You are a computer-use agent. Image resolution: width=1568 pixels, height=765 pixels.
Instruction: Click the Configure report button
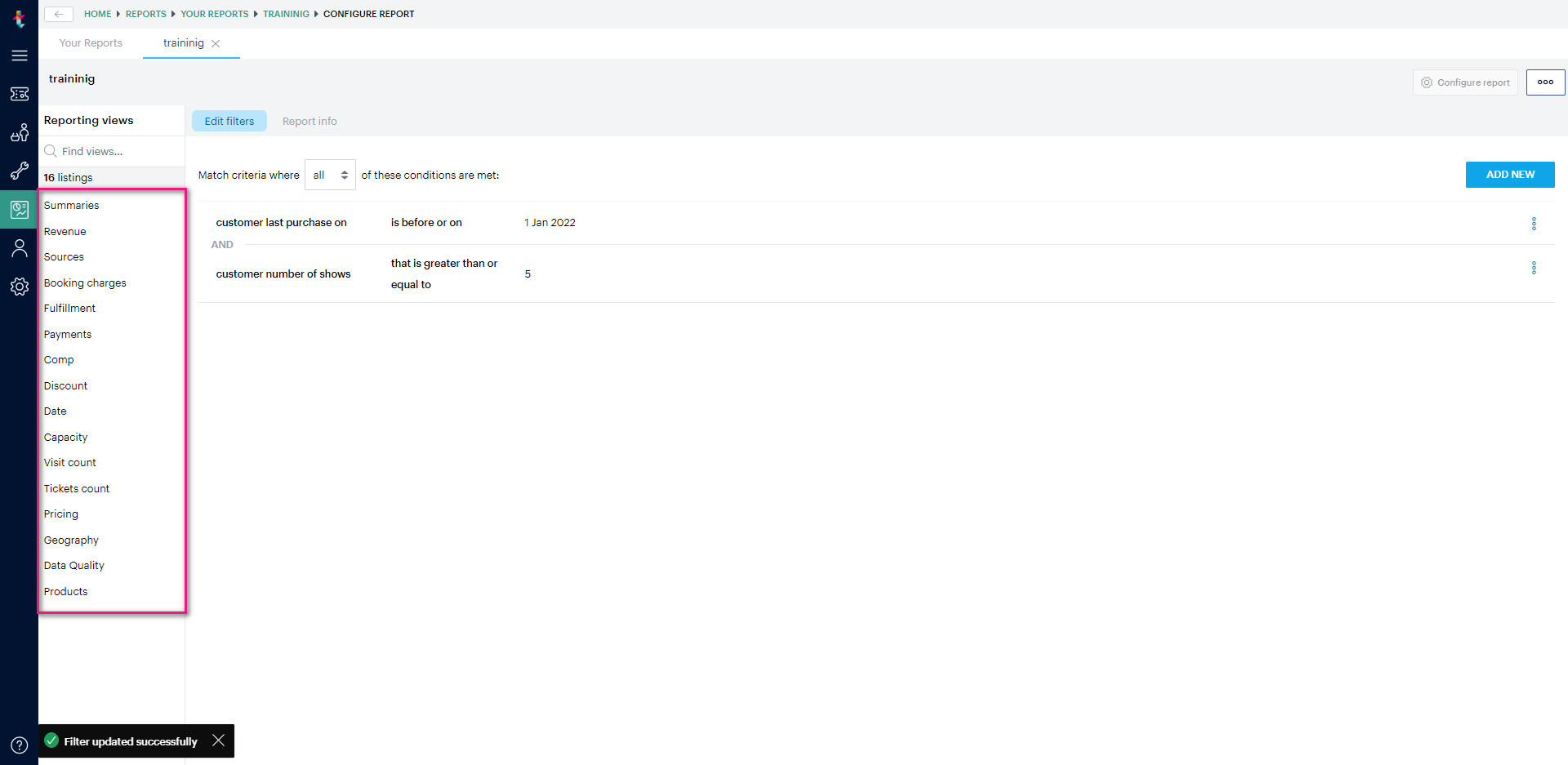coord(1465,82)
